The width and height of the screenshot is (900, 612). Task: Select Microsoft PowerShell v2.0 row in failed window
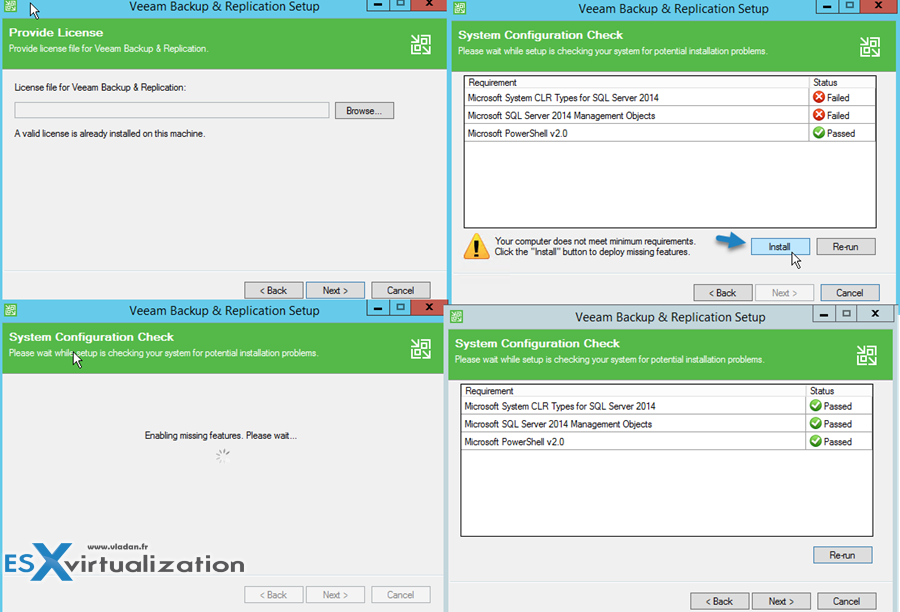(670, 133)
